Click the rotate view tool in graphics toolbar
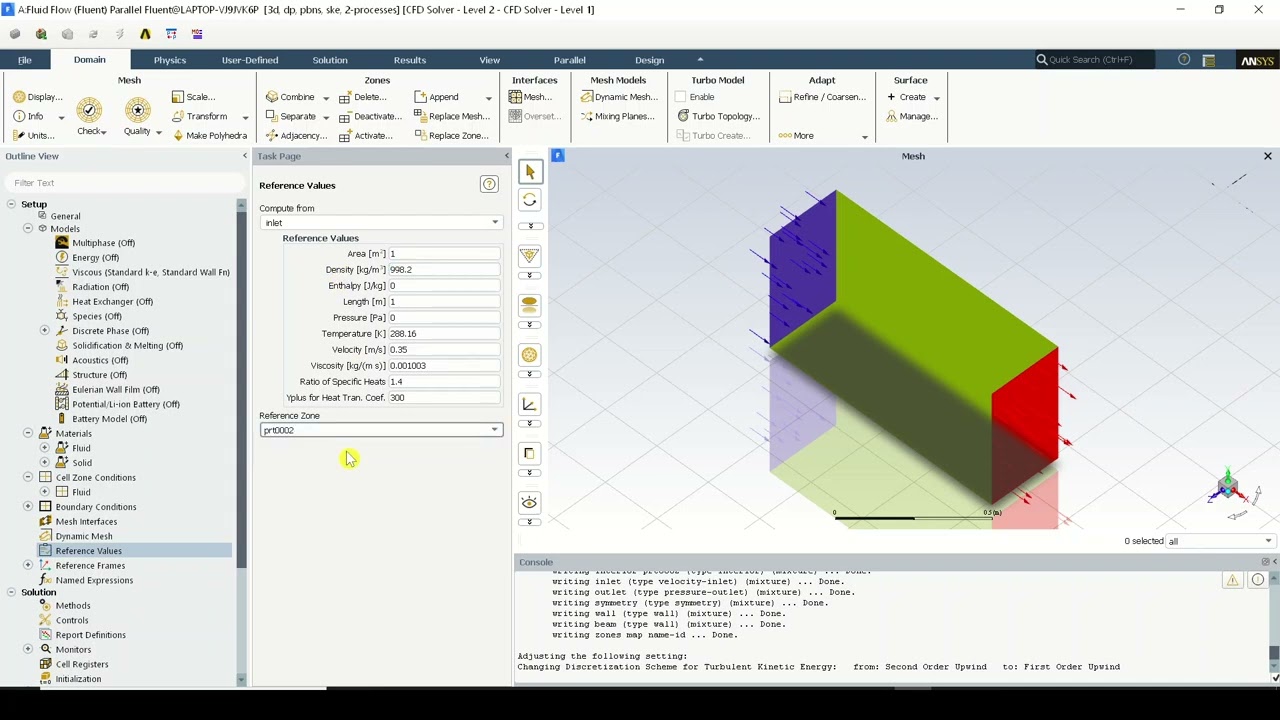 click(x=530, y=200)
